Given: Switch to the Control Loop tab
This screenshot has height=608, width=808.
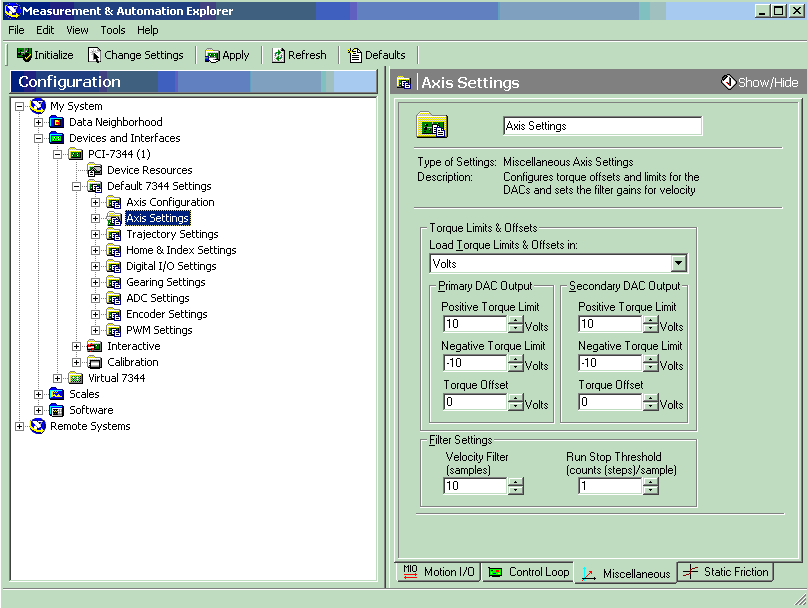Looking at the screenshot, I should click(528, 572).
